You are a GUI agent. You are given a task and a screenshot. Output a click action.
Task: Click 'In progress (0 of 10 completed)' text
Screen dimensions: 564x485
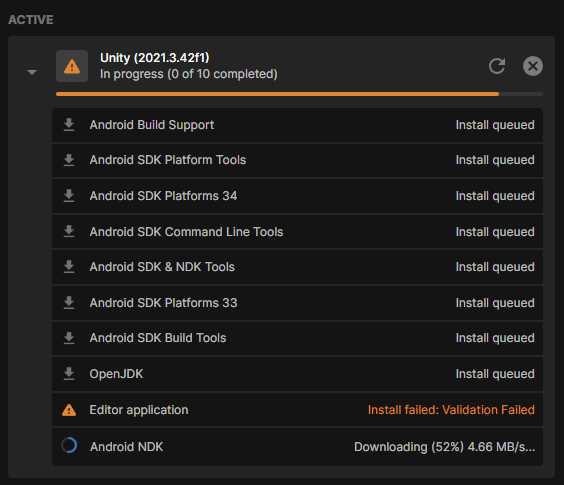(x=189, y=74)
